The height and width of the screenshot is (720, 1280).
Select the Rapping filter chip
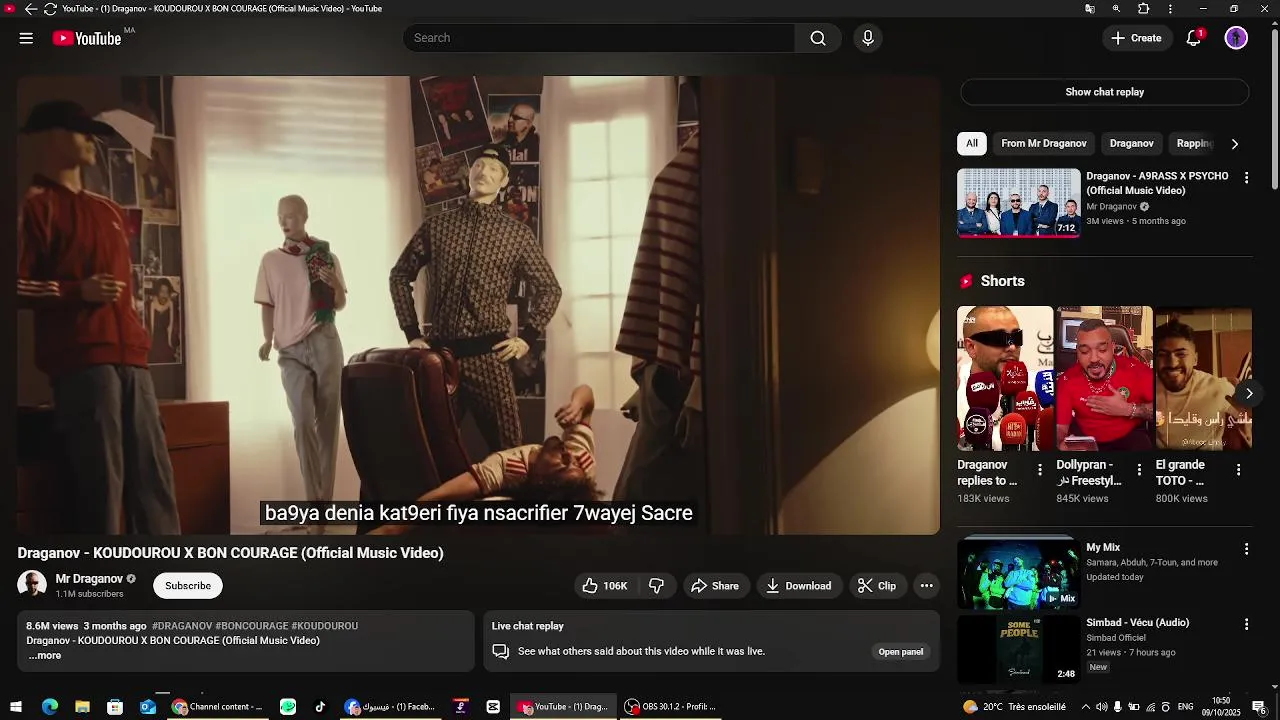[x=1194, y=144]
